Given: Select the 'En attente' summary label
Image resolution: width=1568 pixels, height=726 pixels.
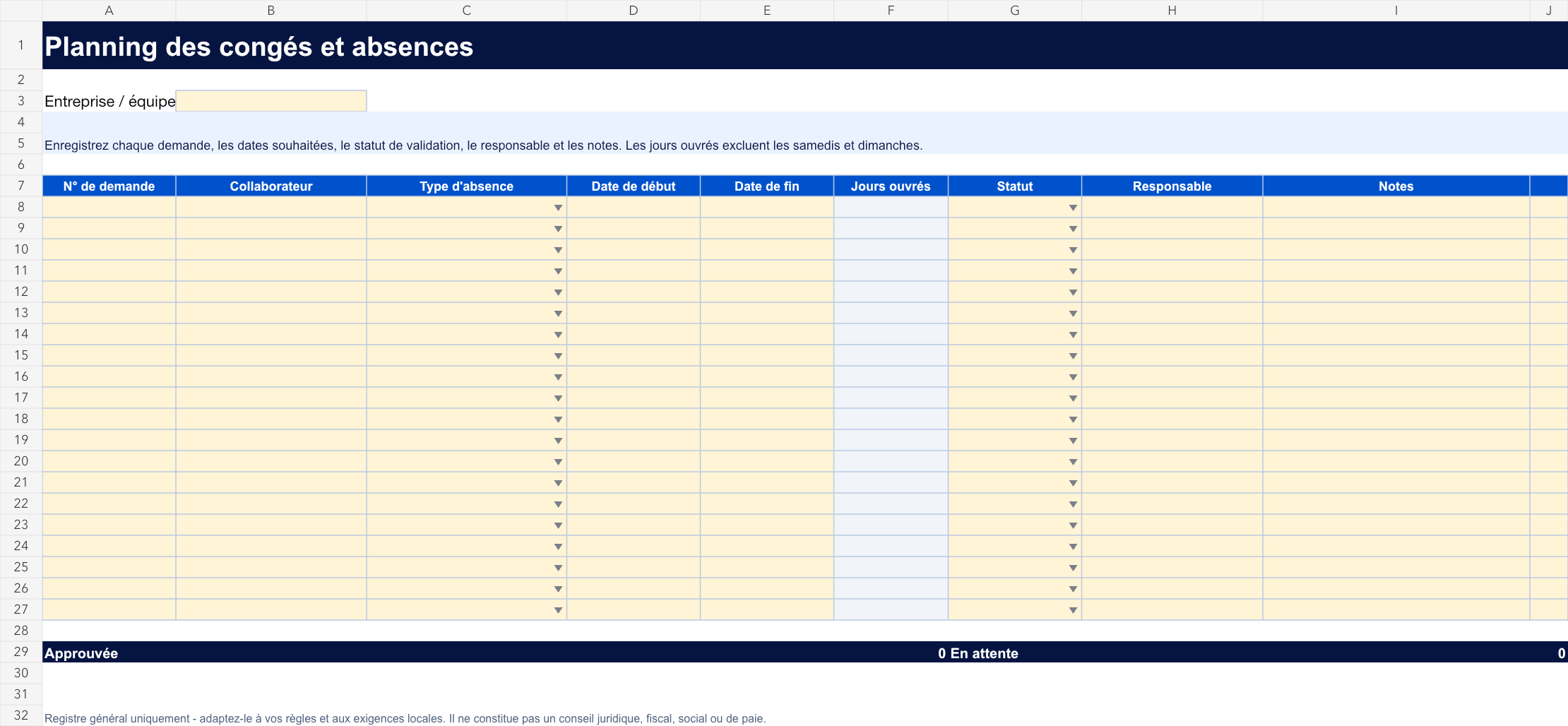Looking at the screenshot, I should [984, 653].
